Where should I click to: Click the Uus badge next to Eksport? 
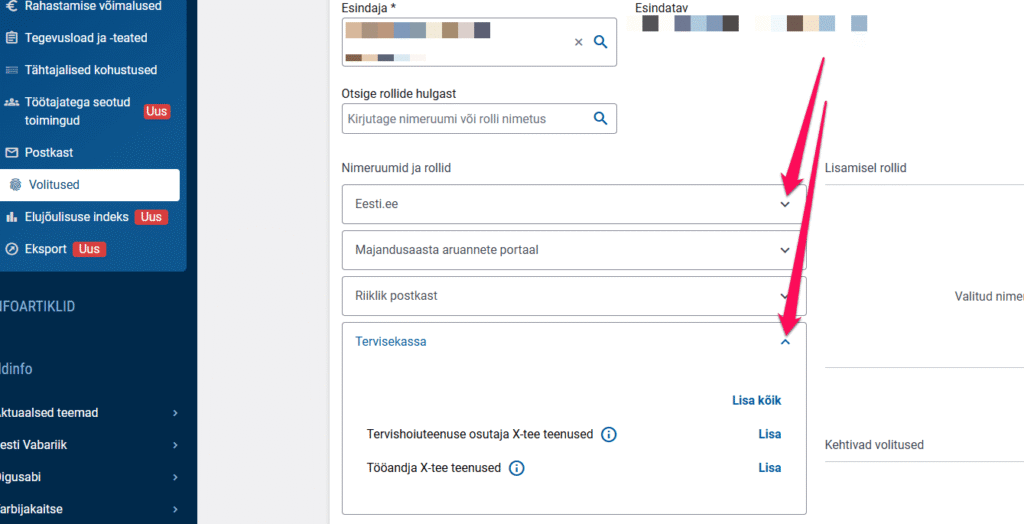(89, 249)
